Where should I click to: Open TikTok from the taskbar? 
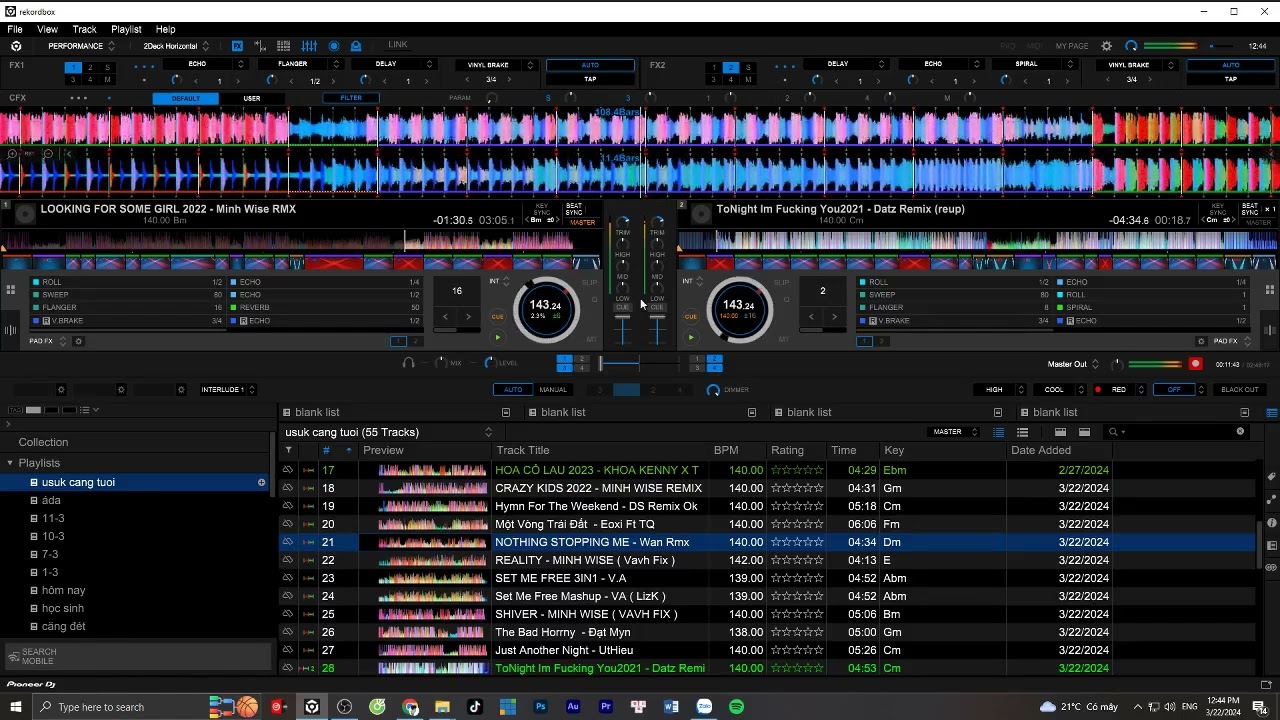tap(475, 707)
